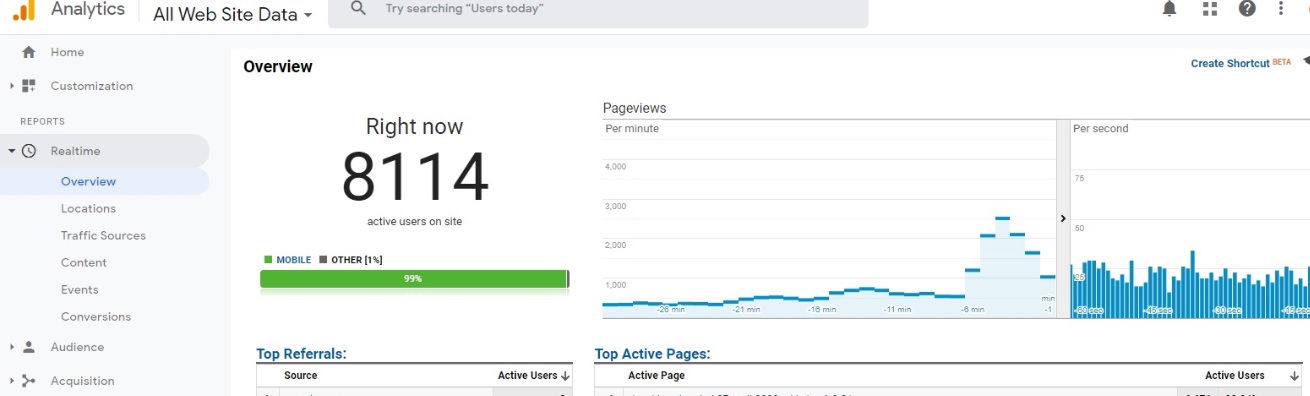Open the Audience menu item
This screenshot has height=396, width=1310.
coord(77,347)
